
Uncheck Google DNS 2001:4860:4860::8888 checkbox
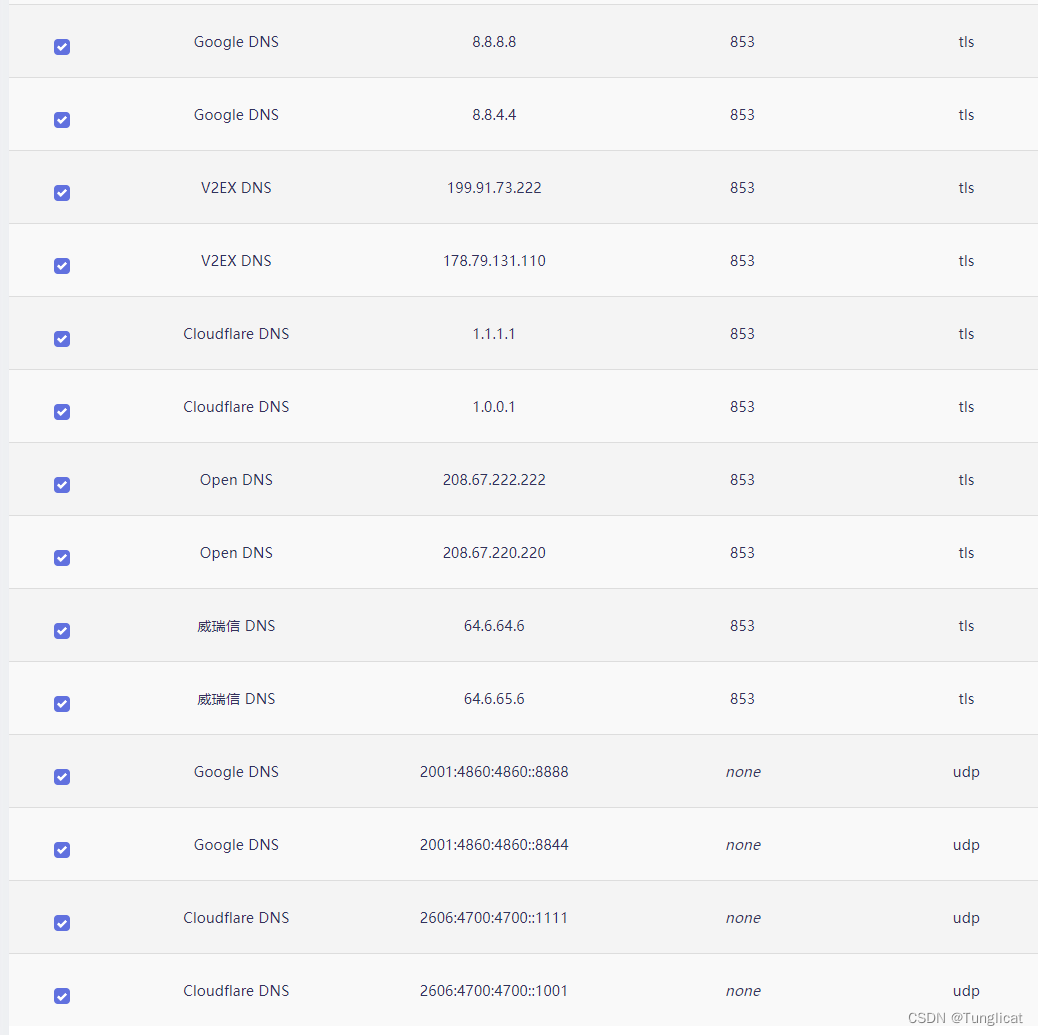pos(62,777)
